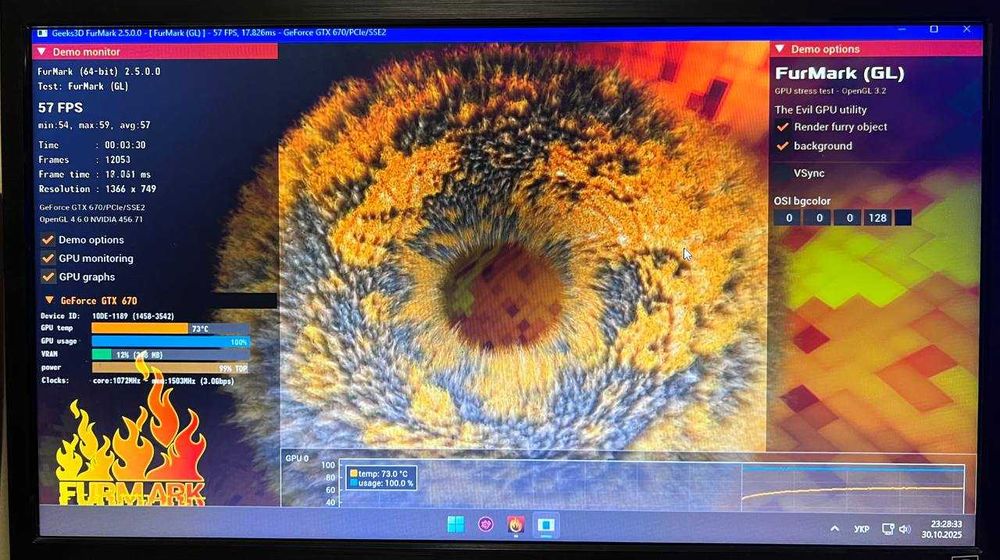Click the GPU 0 temperature graph area
This screenshot has height=560, width=1000.
[651, 483]
